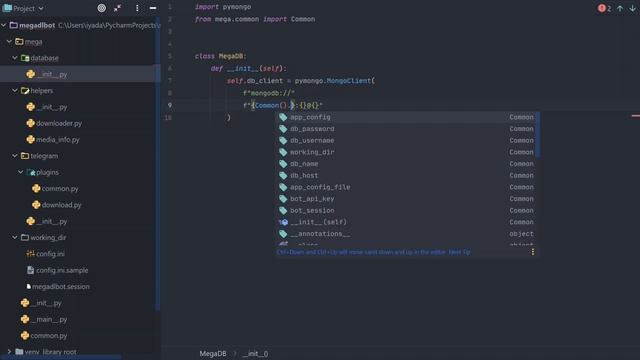Open the Project panel options kebab menu
Viewport: 640px width, 360px height.
137,8
